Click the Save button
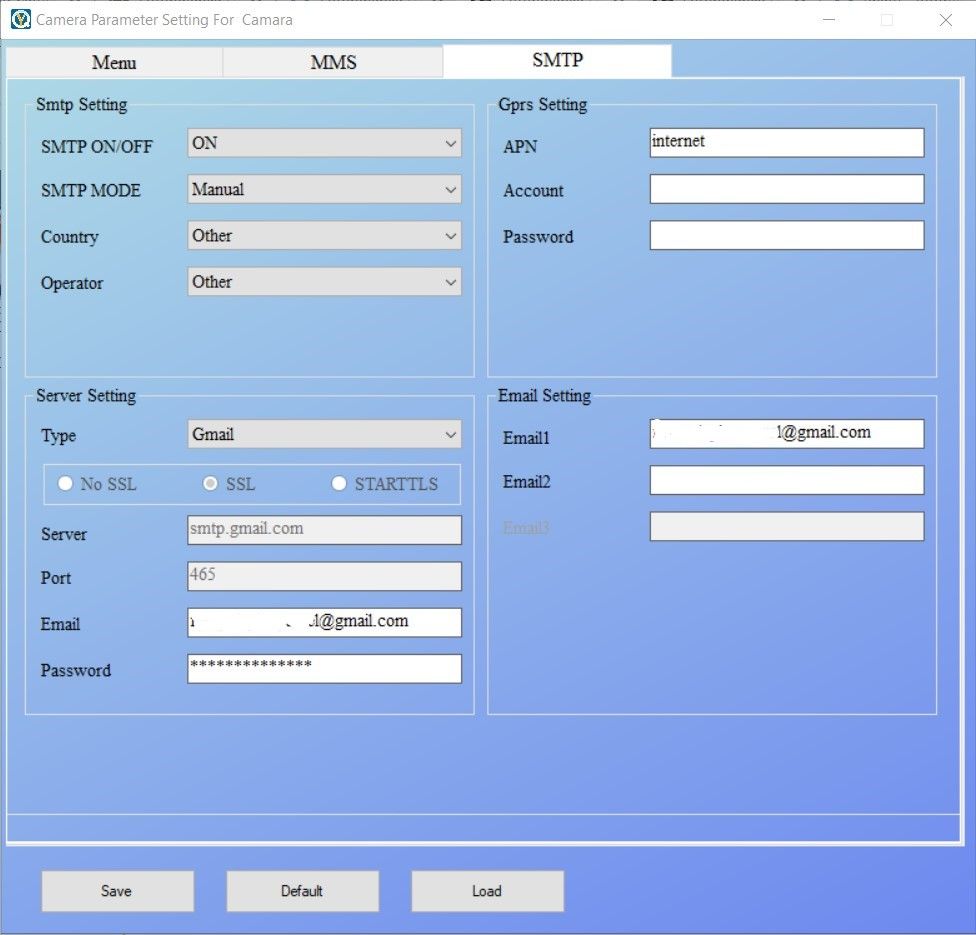 coord(118,891)
